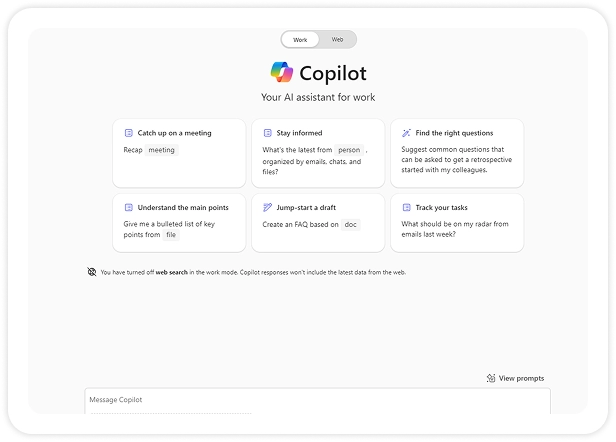This screenshot has height=442, width=616.
Task: Click the Jump-start a draft pen icon
Action: tap(267, 207)
